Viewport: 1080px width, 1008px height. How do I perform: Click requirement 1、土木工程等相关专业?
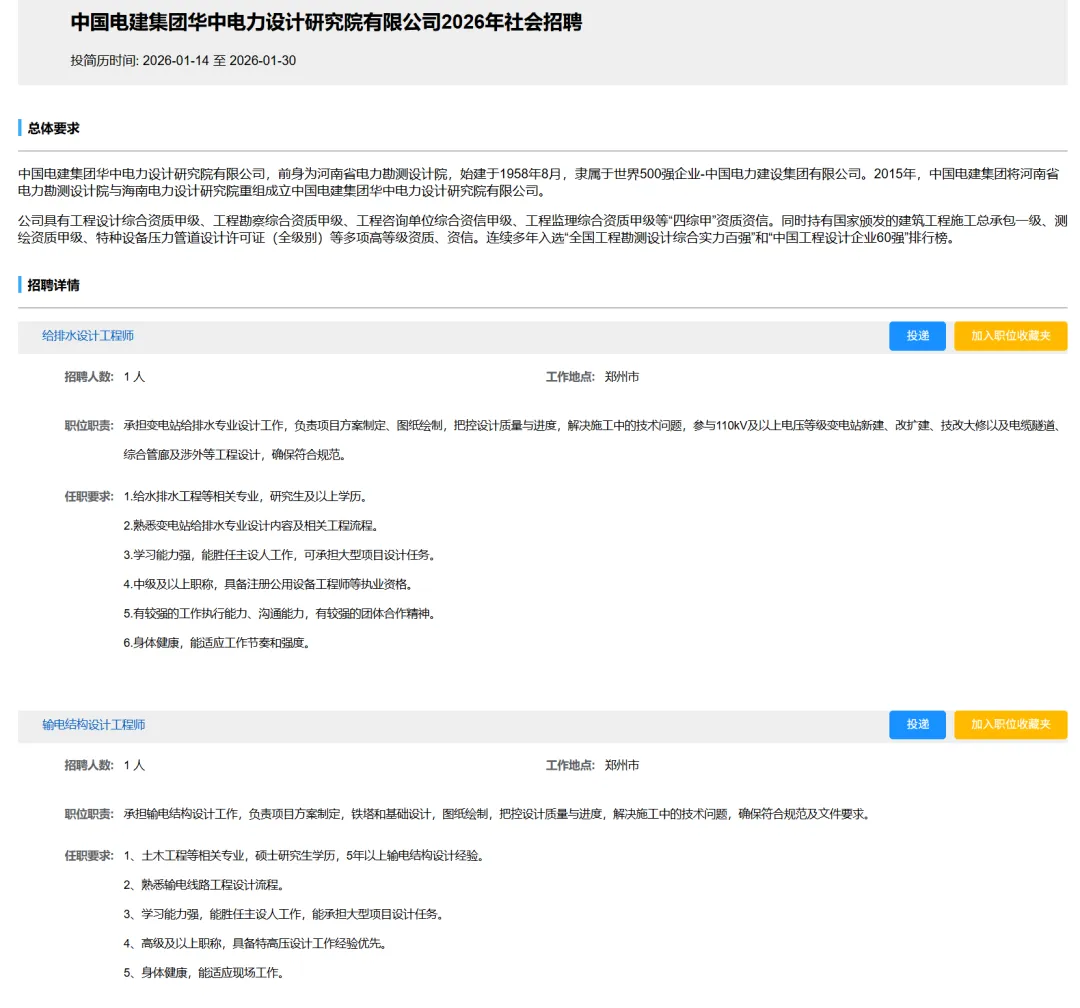(305, 856)
